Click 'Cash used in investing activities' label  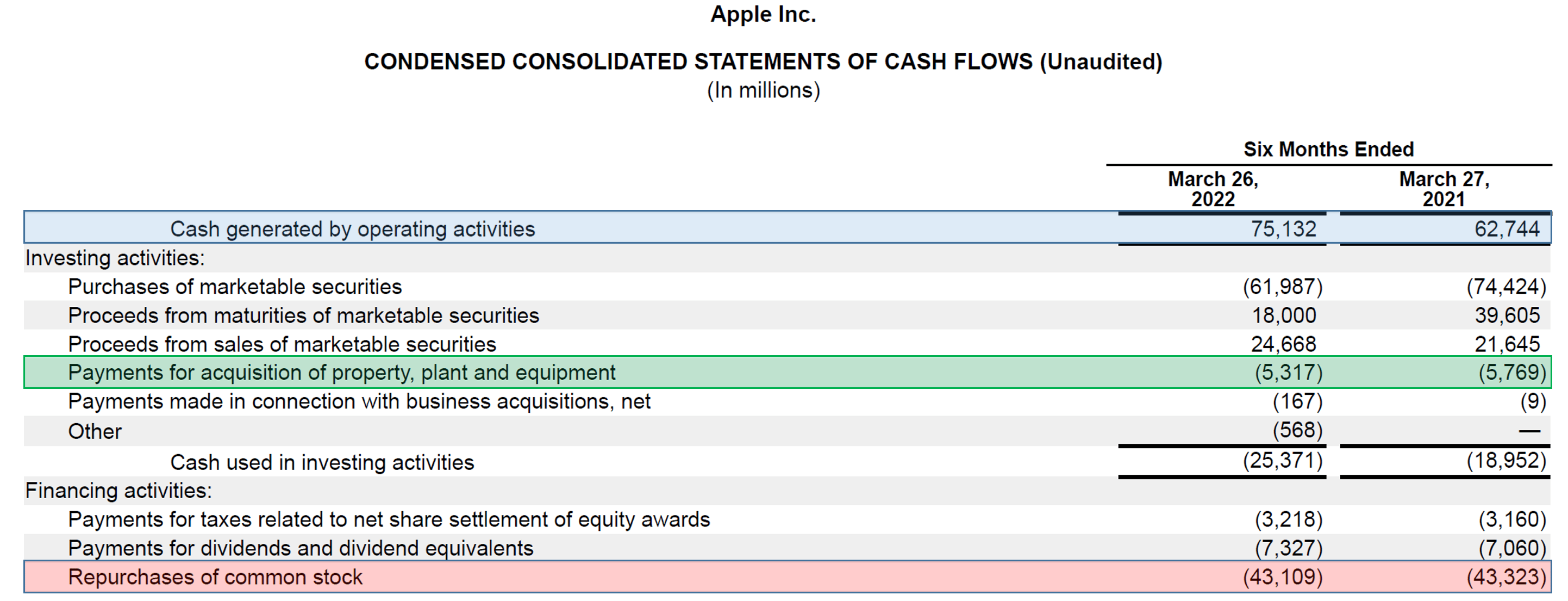click(322, 462)
